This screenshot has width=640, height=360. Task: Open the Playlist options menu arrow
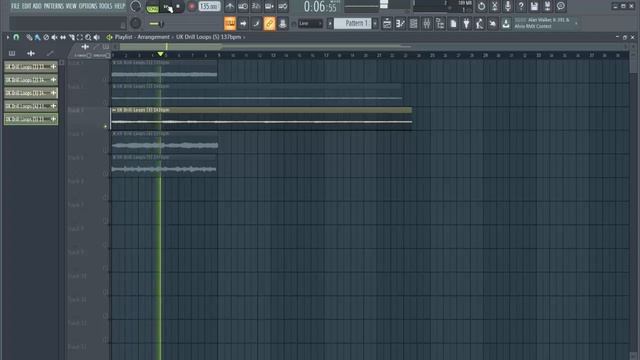pos(8,37)
